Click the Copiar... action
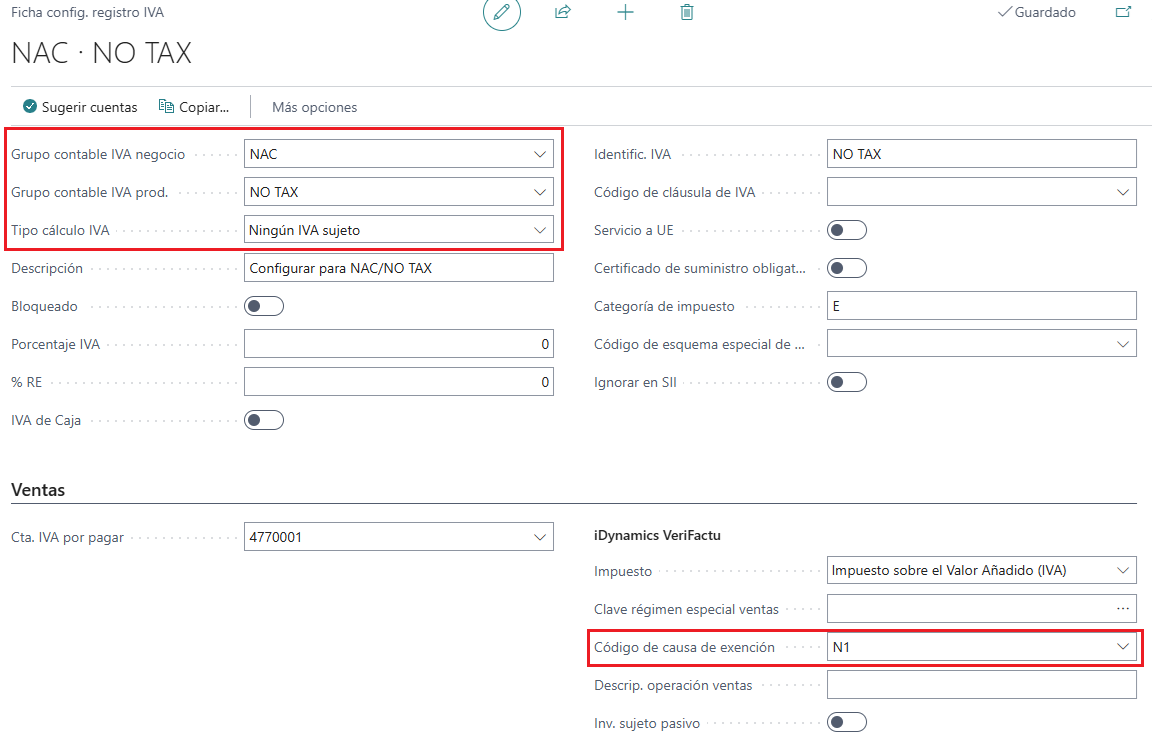Screen dimensions: 1152x752 click(194, 107)
